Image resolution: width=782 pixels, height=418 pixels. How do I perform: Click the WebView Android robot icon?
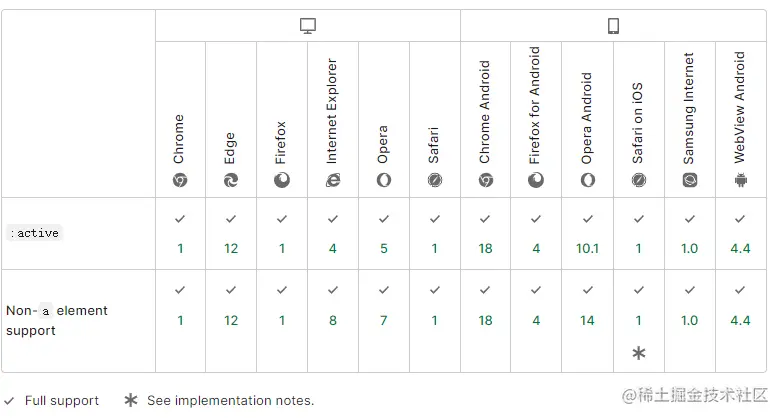(x=740, y=181)
